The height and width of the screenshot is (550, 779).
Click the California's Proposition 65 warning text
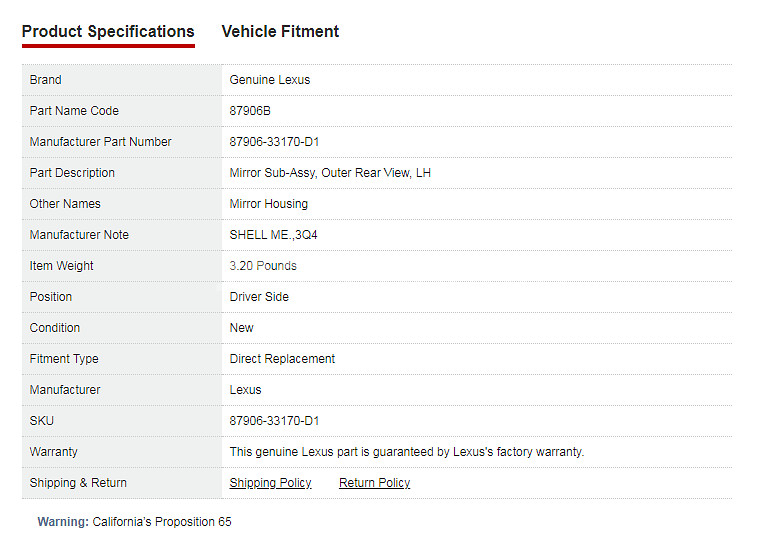pos(162,522)
